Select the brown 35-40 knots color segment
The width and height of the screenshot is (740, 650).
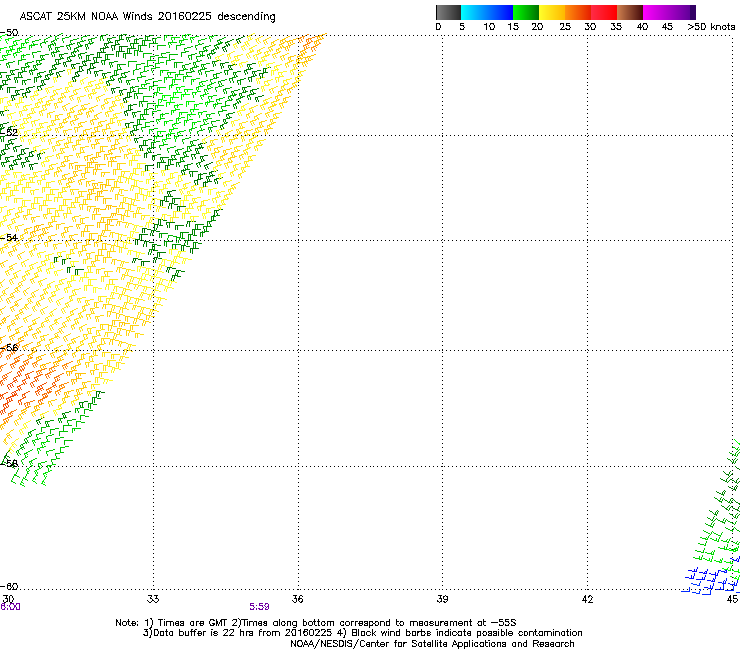630,12
